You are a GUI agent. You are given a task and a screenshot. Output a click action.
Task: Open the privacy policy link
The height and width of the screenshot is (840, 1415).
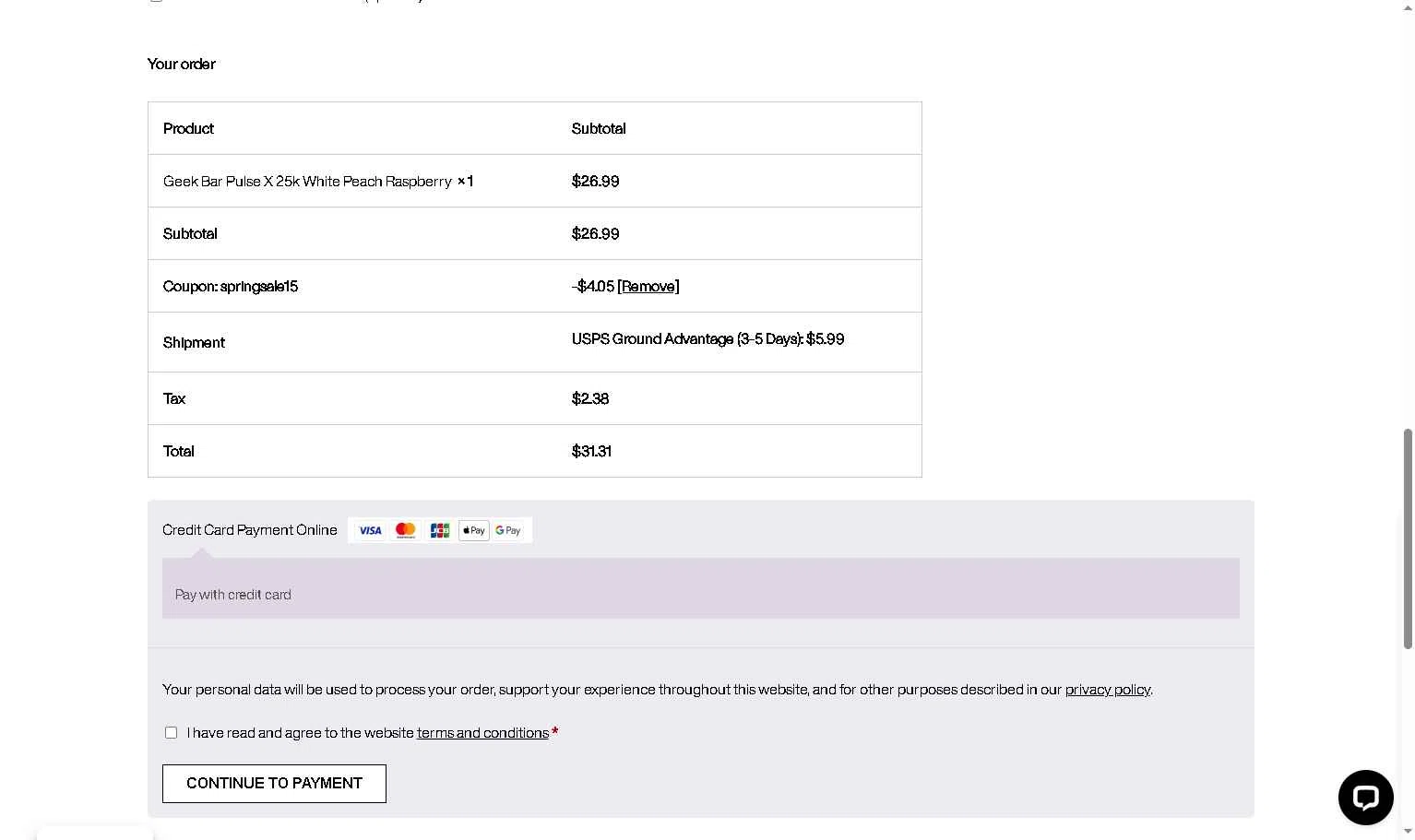coord(1108,690)
